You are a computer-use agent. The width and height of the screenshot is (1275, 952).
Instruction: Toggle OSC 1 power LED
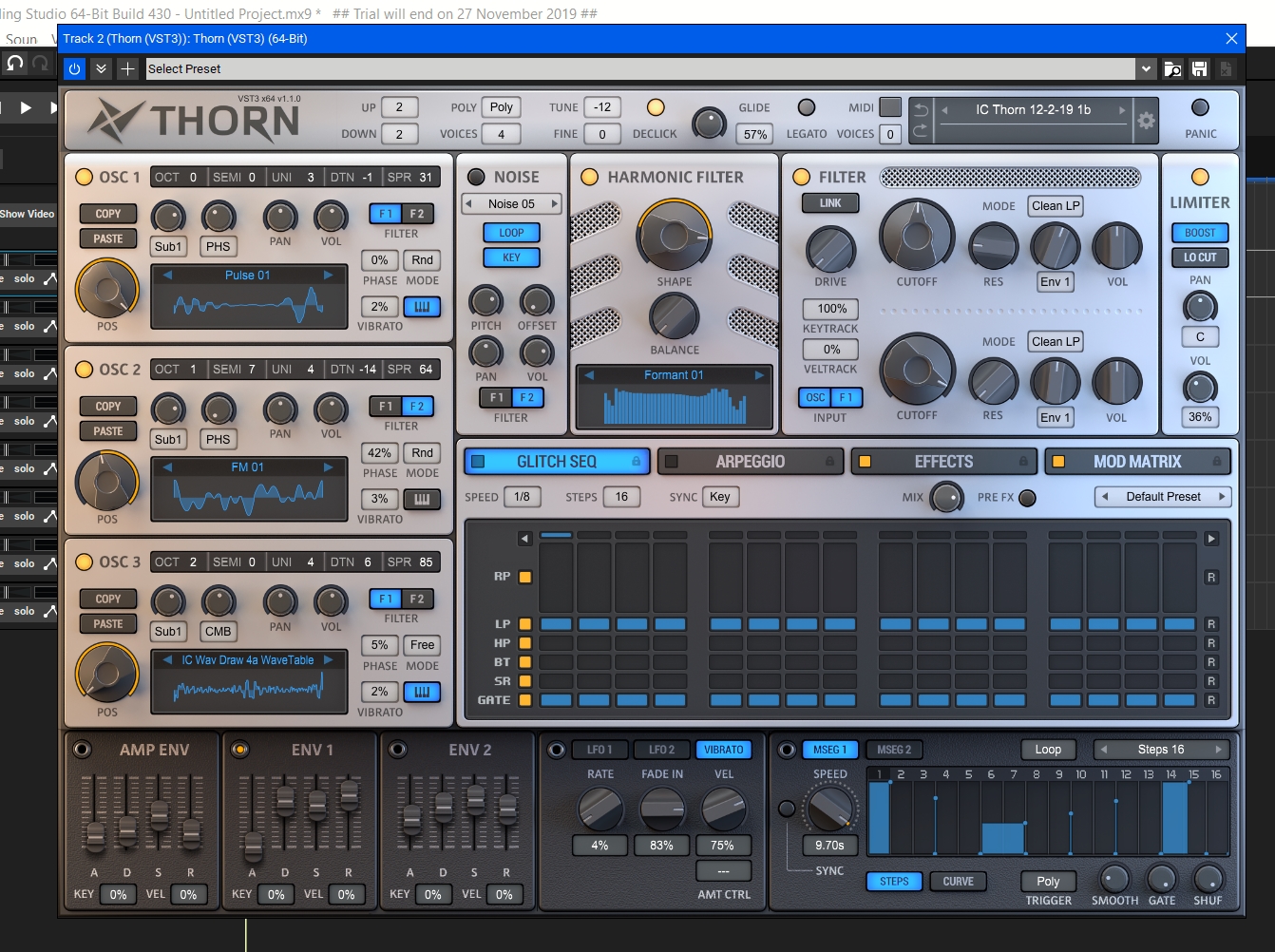click(x=84, y=177)
